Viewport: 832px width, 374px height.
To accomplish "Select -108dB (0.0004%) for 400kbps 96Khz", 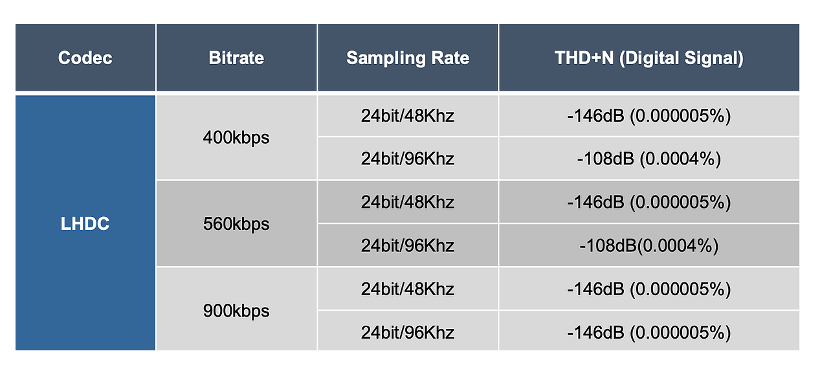I will pyautogui.click(x=649, y=158).
